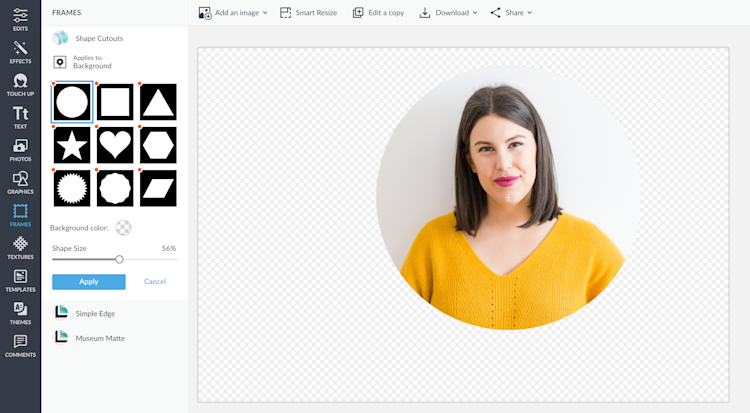Viewport: 750px width, 413px height.
Task: Open the Add an image dropdown
Action: (x=233, y=13)
